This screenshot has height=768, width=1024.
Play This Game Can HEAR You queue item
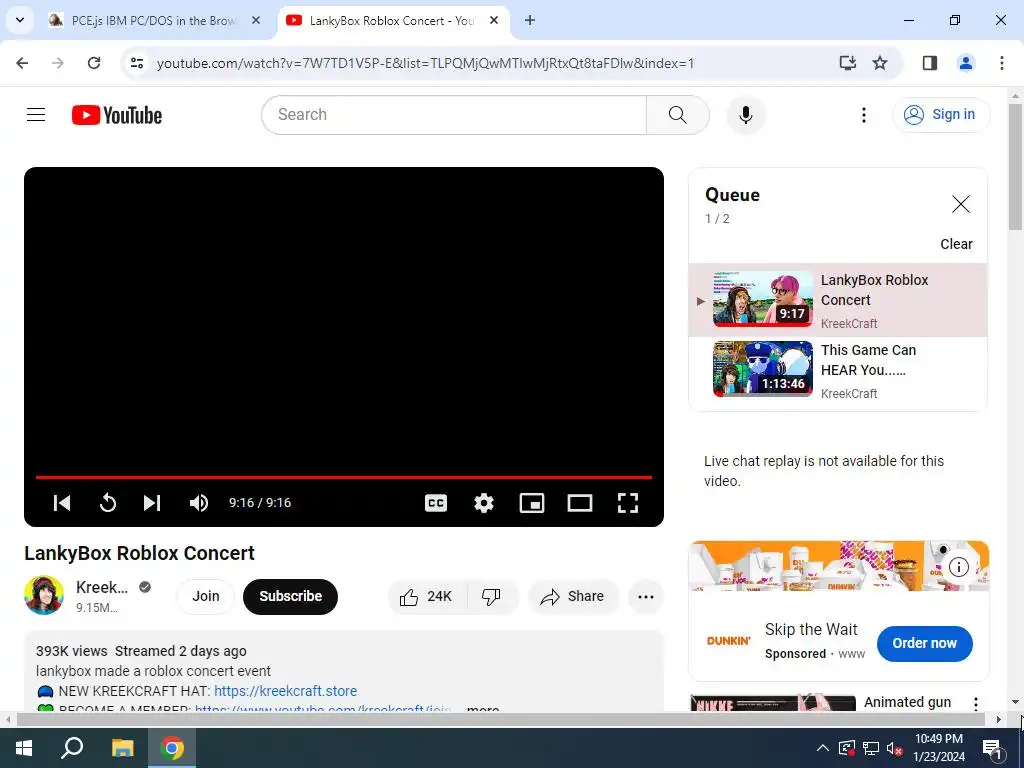pyautogui.click(x=838, y=370)
